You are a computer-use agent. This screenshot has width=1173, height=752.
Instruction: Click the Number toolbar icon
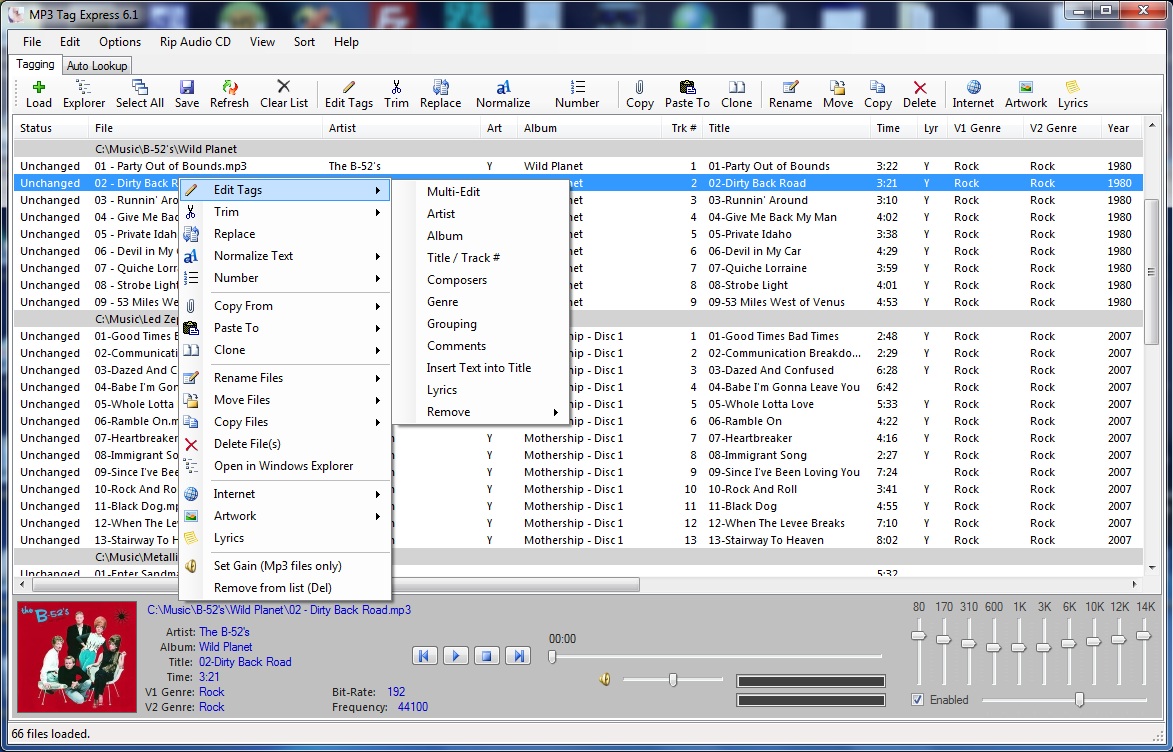(576, 94)
